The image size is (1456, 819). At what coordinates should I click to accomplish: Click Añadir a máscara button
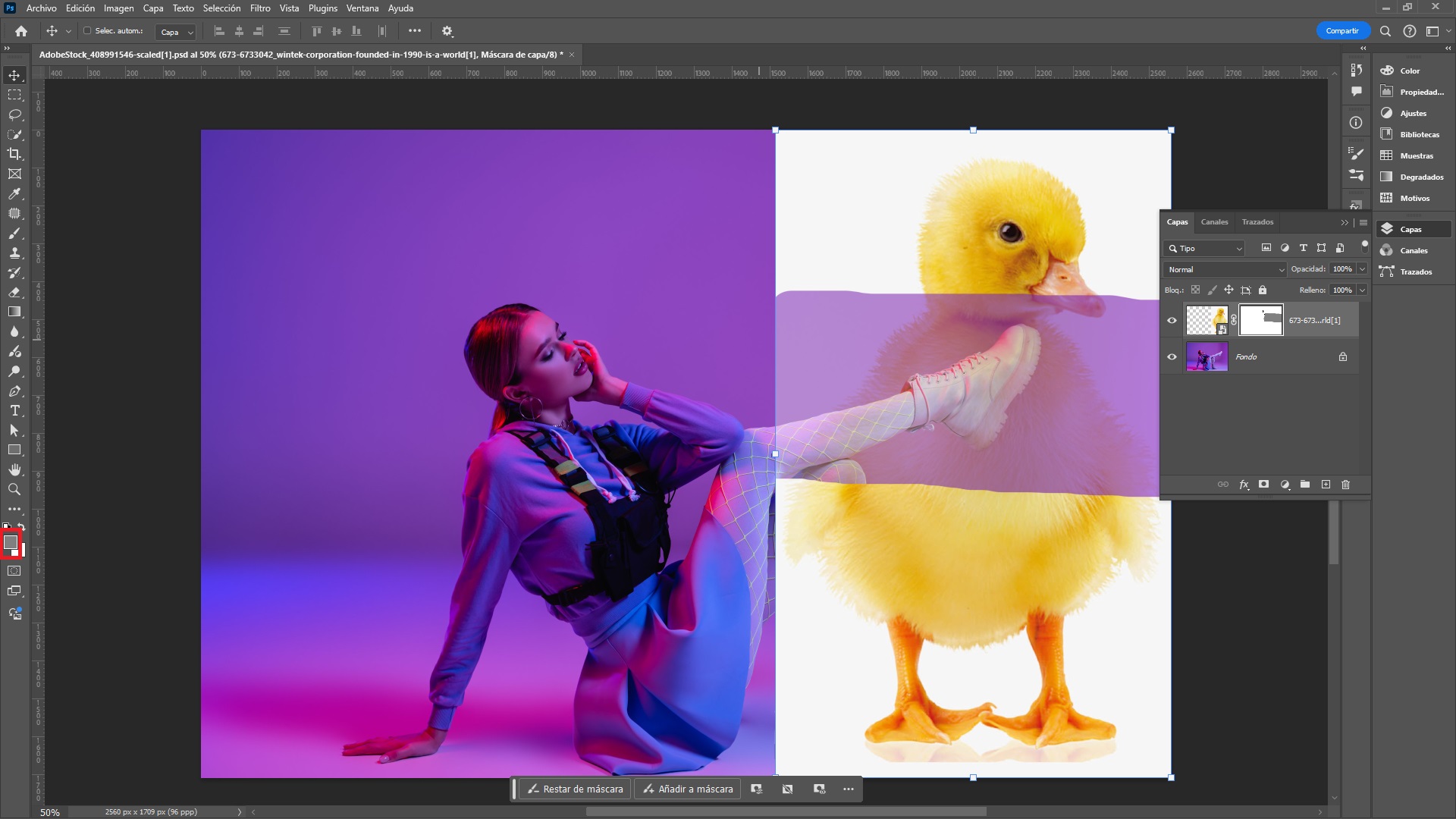click(688, 789)
